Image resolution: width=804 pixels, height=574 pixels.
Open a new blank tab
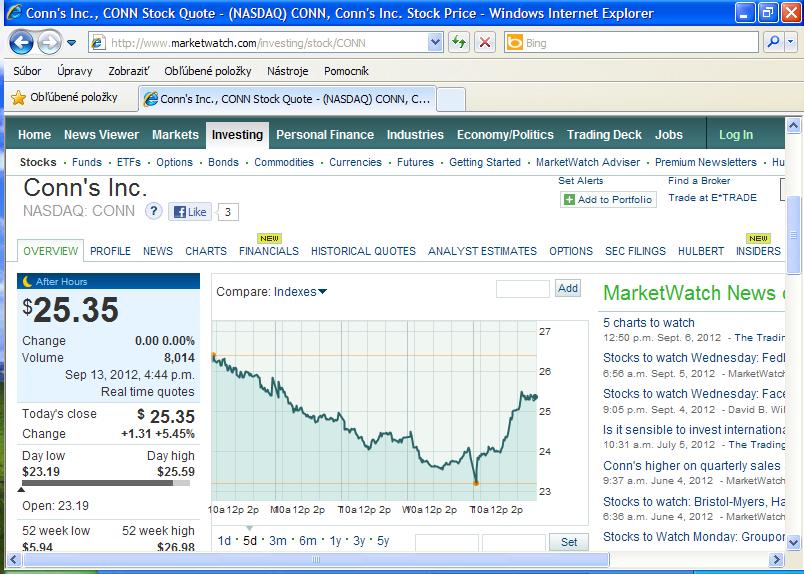point(451,100)
